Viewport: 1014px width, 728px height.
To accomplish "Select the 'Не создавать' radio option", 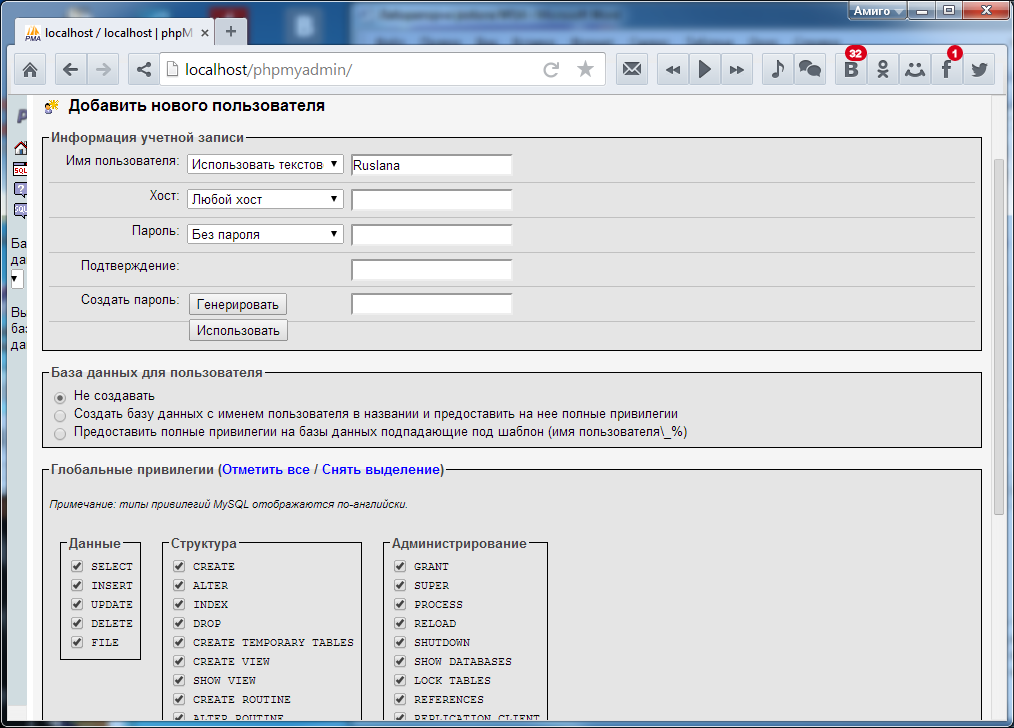I will click(61, 396).
